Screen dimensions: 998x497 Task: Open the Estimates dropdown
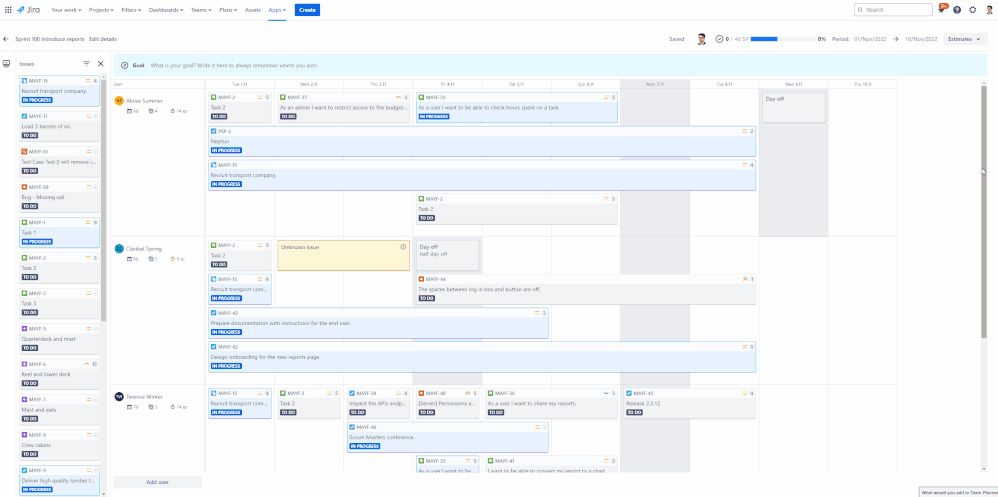coord(965,39)
